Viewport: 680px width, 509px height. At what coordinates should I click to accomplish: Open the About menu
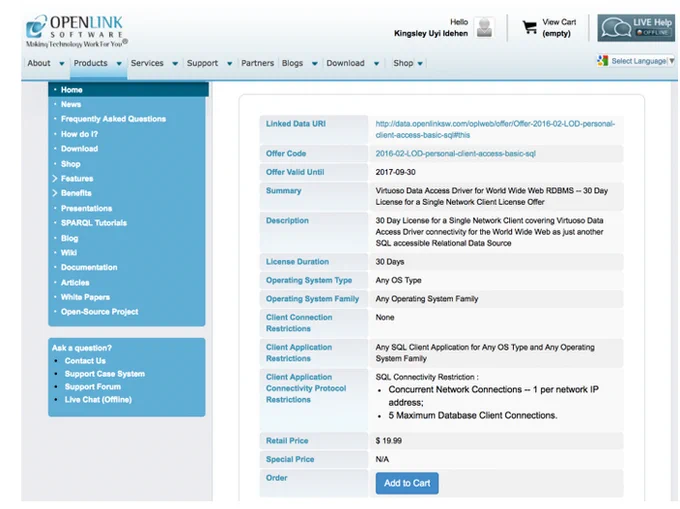[39, 63]
